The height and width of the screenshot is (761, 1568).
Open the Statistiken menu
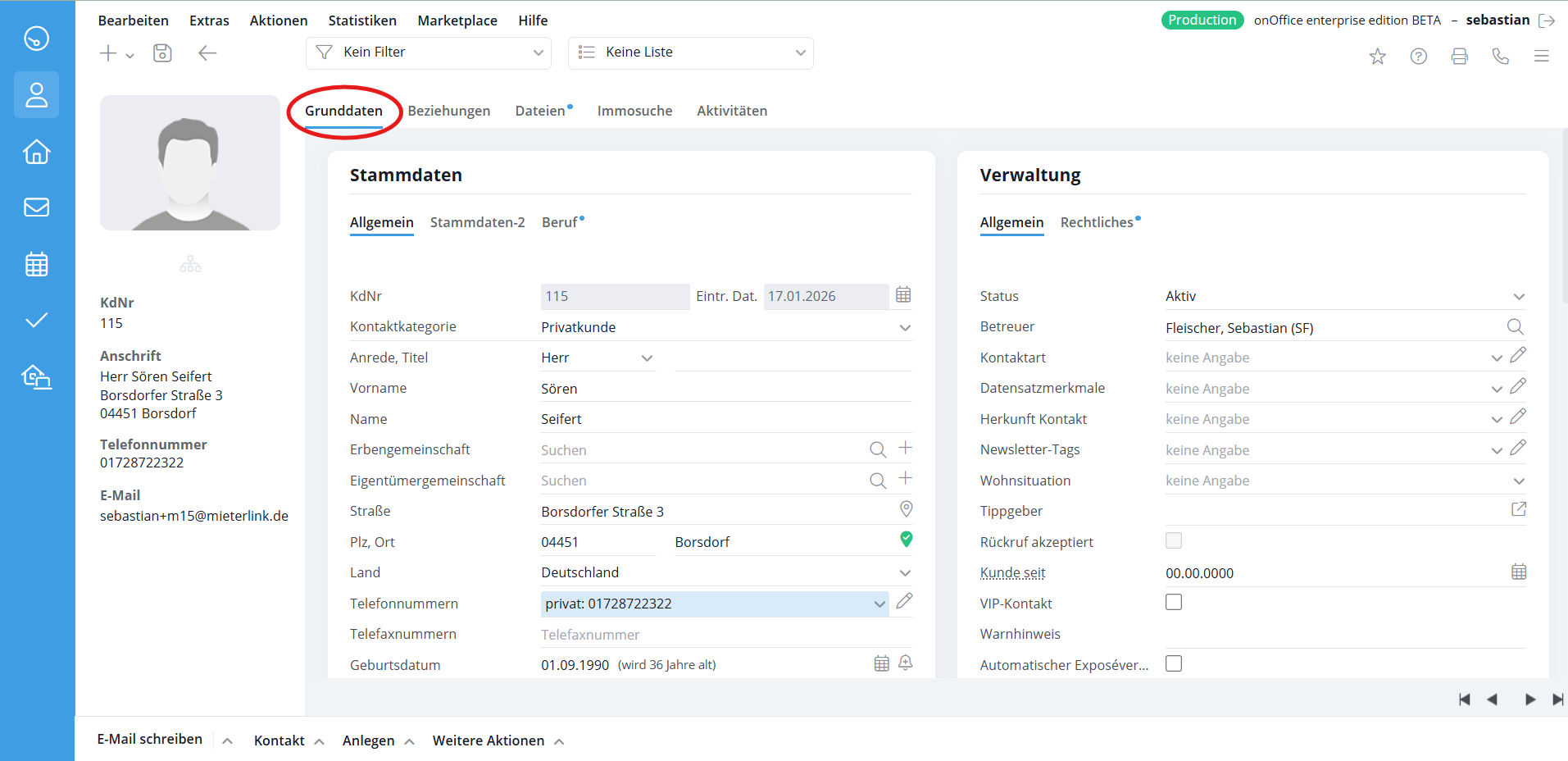point(361,21)
